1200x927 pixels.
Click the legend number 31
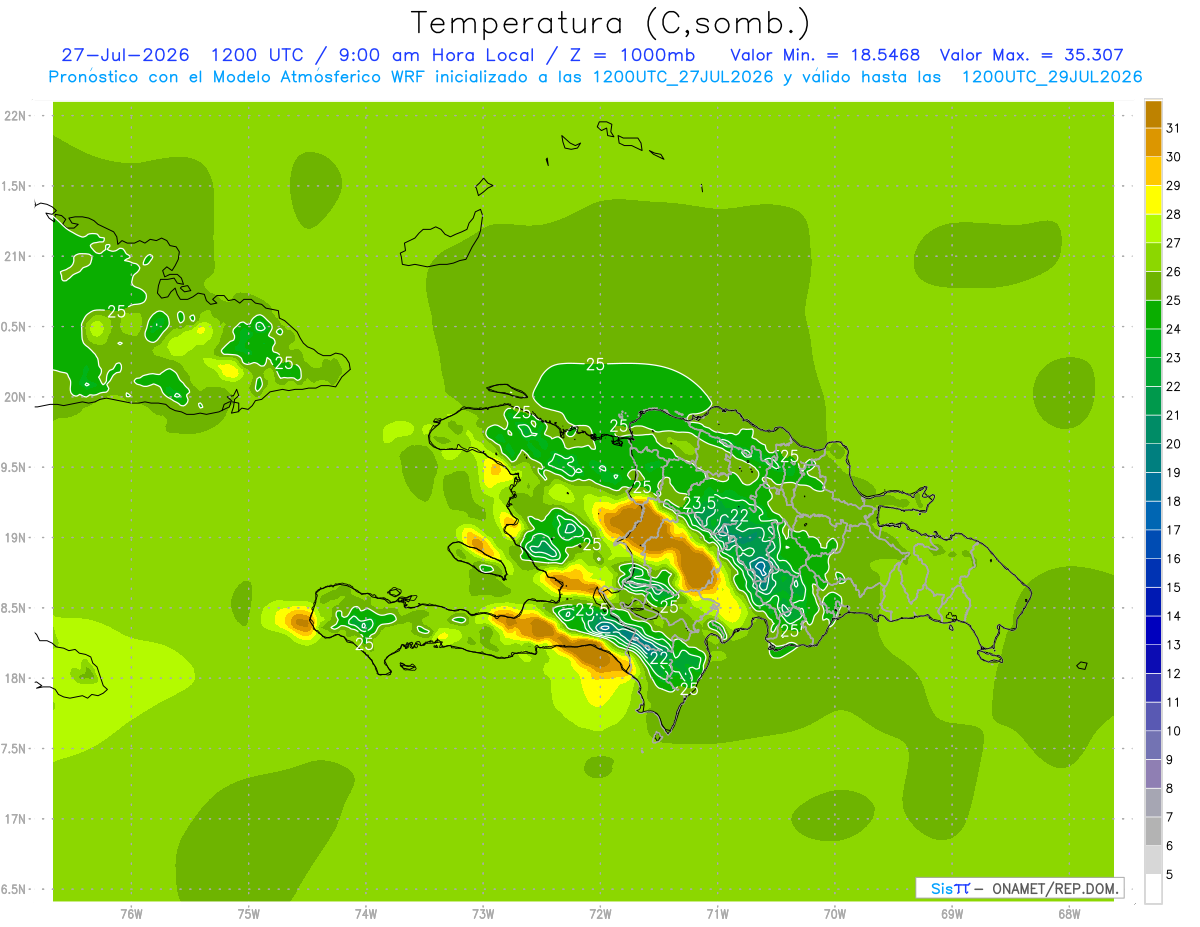[x=1173, y=128]
